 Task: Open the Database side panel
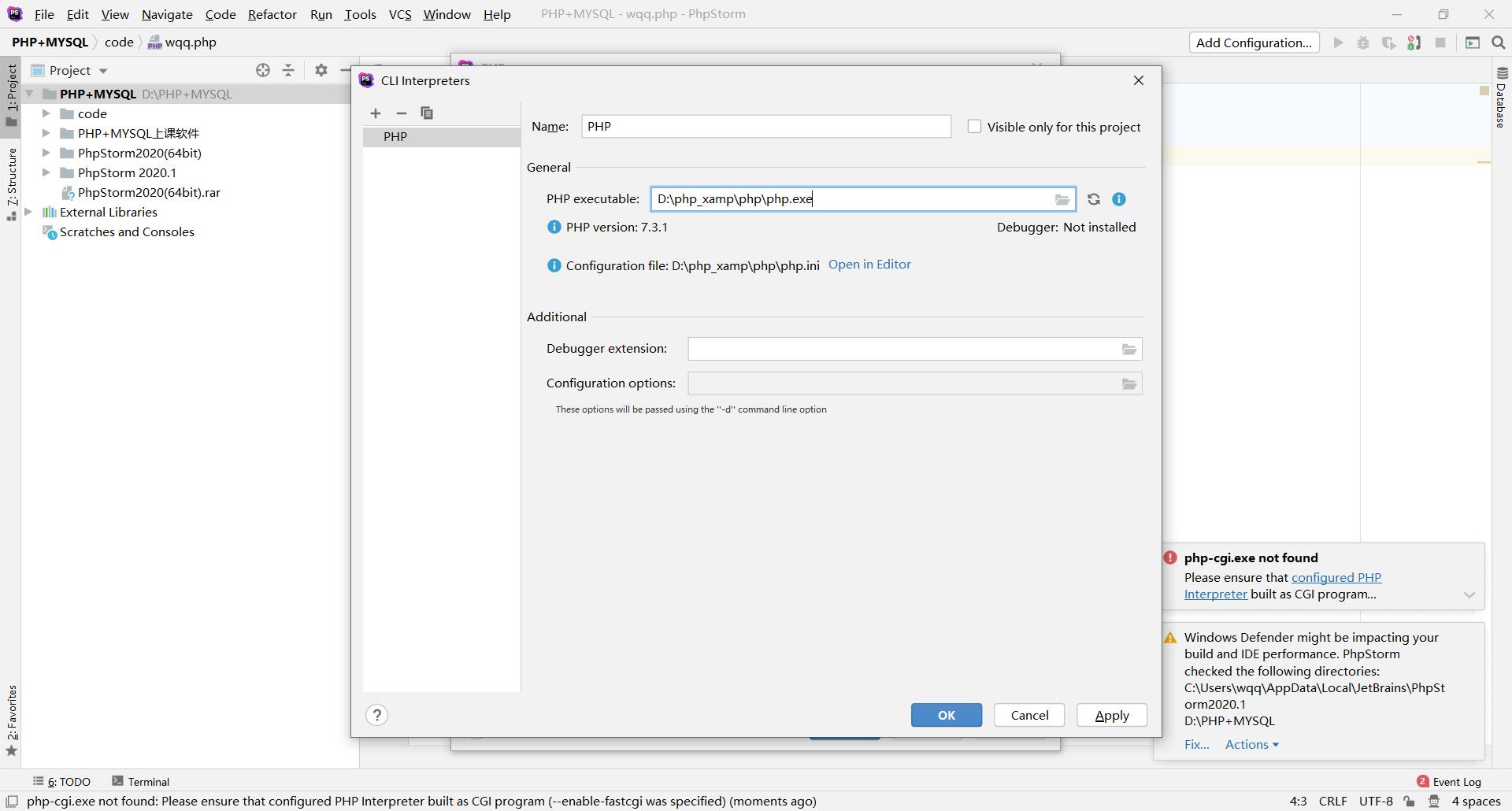pyautogui.click(x=1501, y=96)
